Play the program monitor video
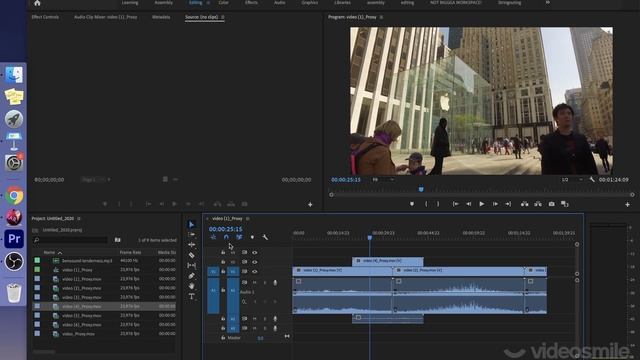 (482, 204)
